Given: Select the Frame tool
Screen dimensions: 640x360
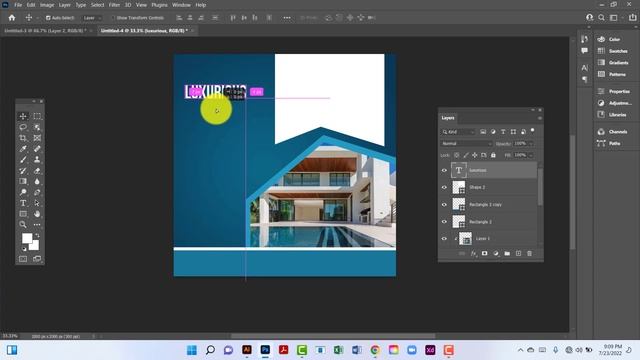Looking at the screenshot, I should point(37,138).
